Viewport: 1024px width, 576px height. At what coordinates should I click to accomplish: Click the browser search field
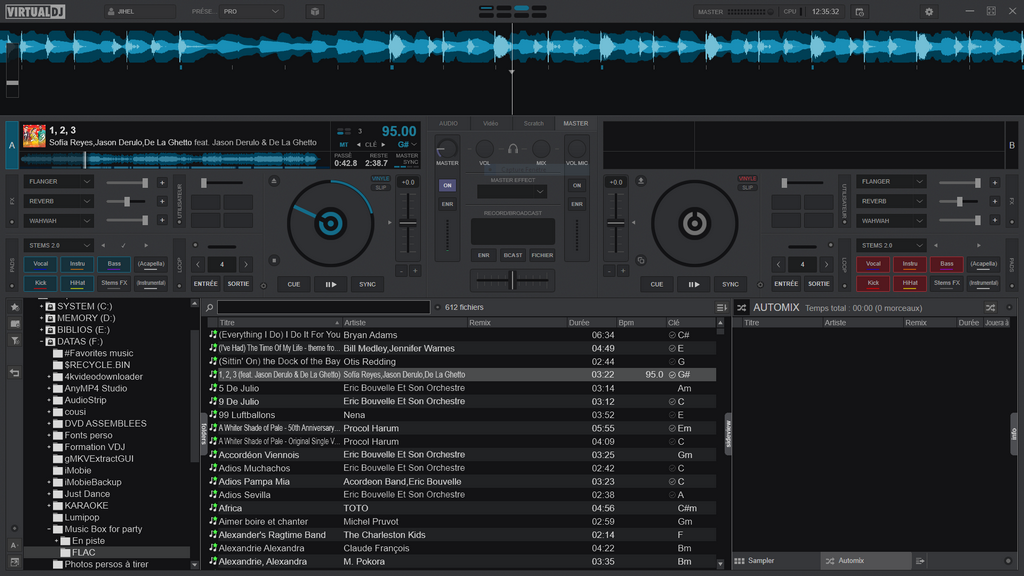click(324, 308)
